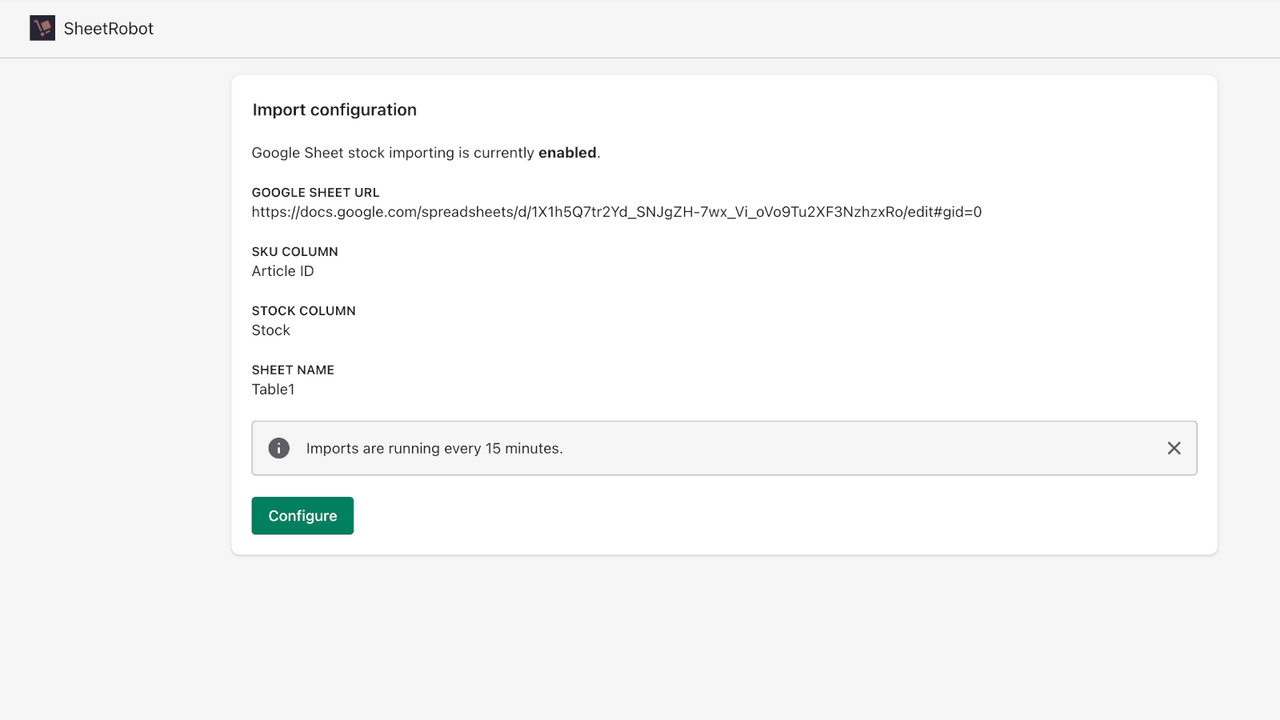The image size is (1280, 720).
Task: Click the STOCK COLUMN value Stock
Action: click(x=270, y=330)
